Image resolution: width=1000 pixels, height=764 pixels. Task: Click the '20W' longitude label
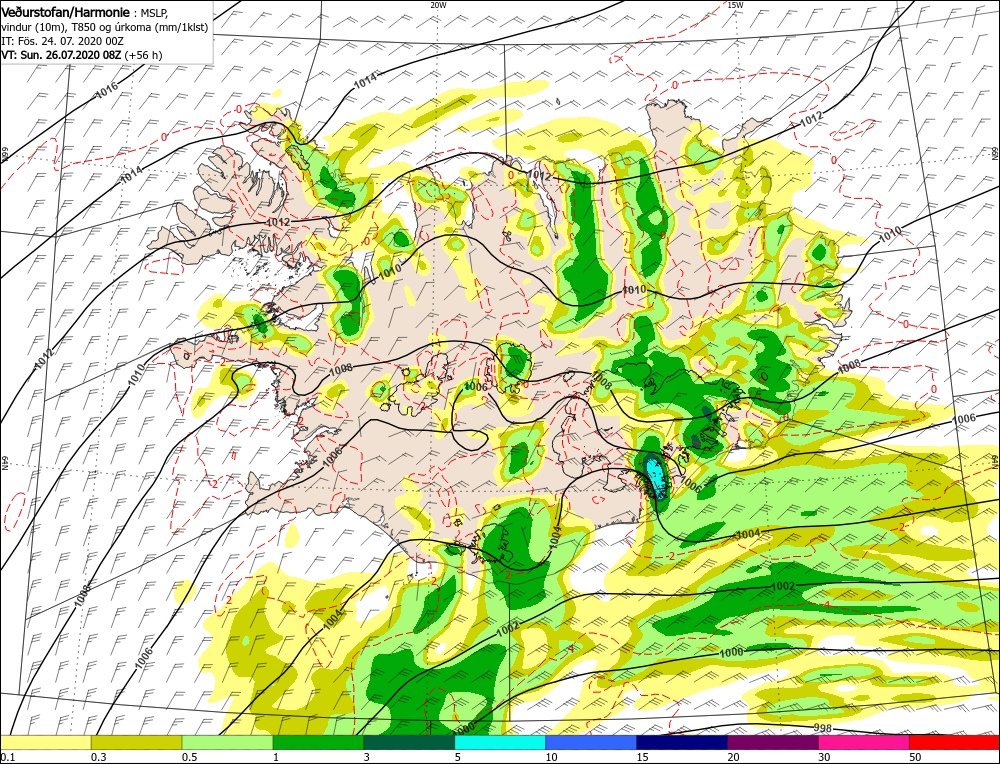click(x=438, y=4)
